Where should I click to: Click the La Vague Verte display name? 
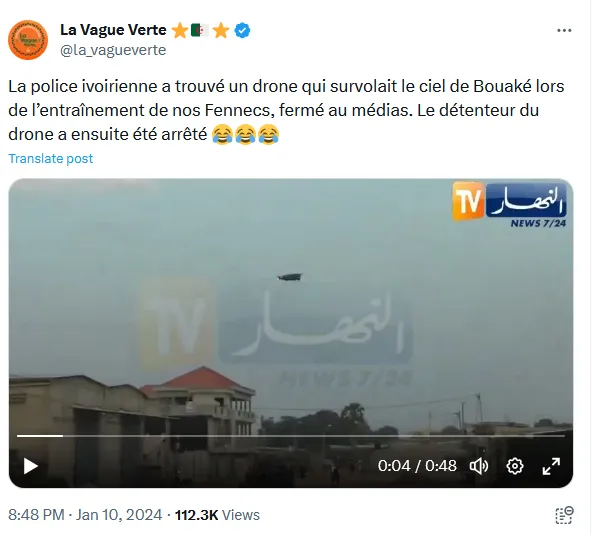point(113,30)
